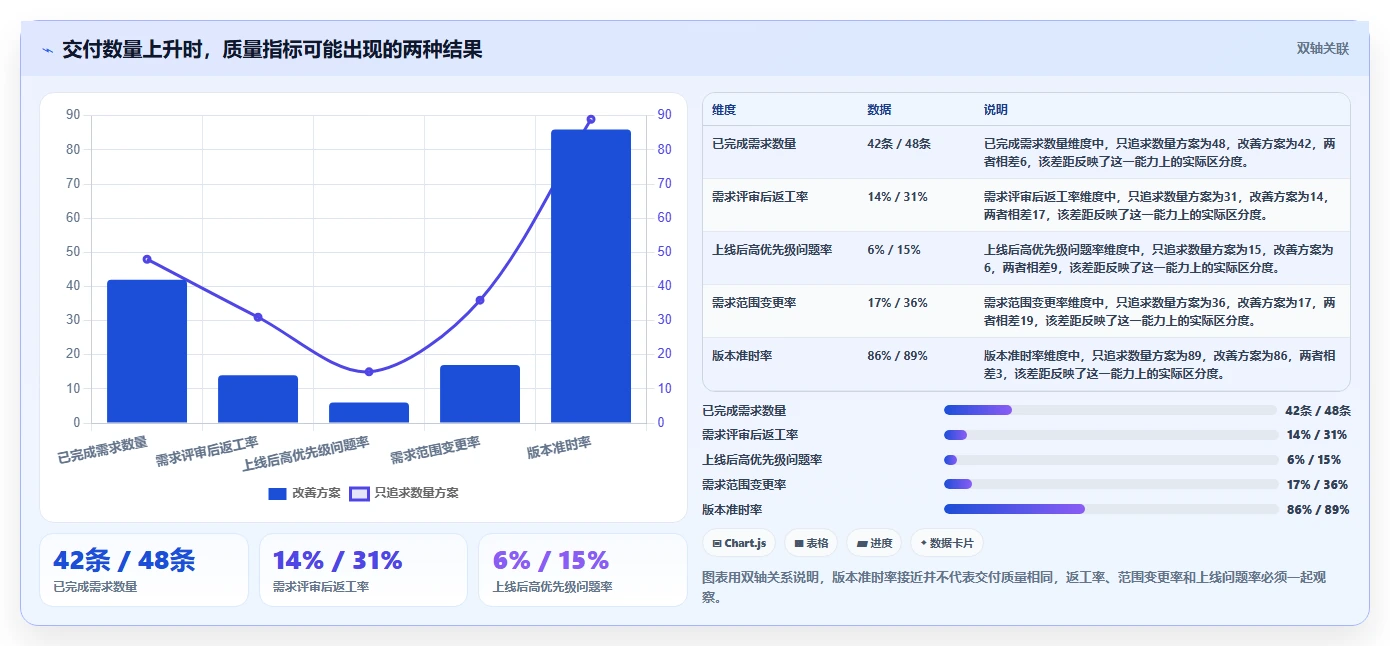Click the top line point at value 89

point(591,119)
